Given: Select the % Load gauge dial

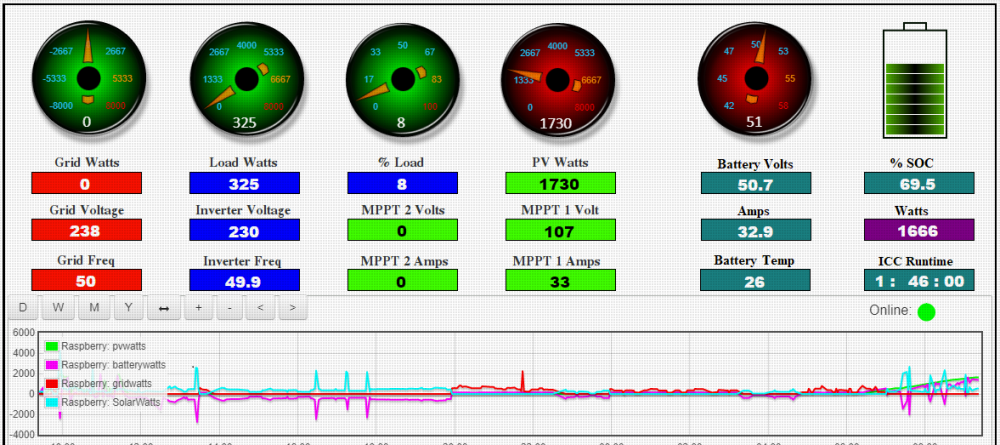Looking at the screenshot, I should click(x=402, y=79).
